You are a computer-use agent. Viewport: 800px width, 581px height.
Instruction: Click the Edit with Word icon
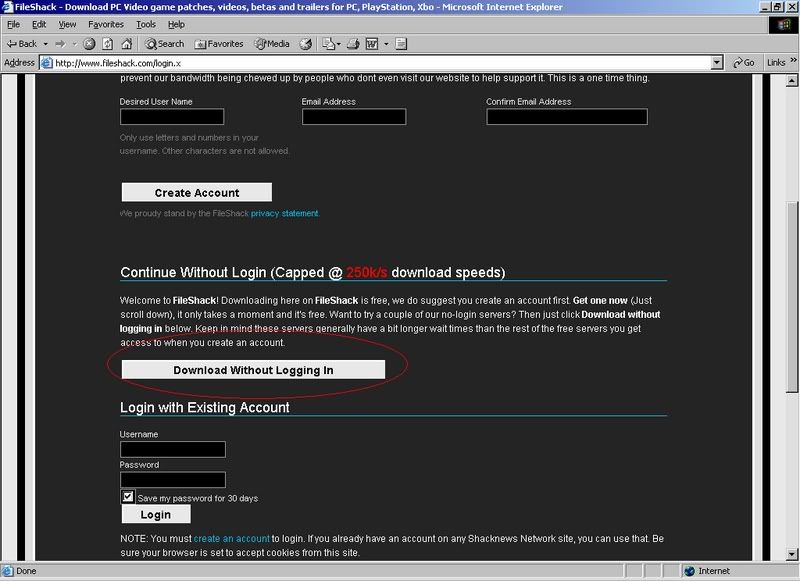[372, 44]
